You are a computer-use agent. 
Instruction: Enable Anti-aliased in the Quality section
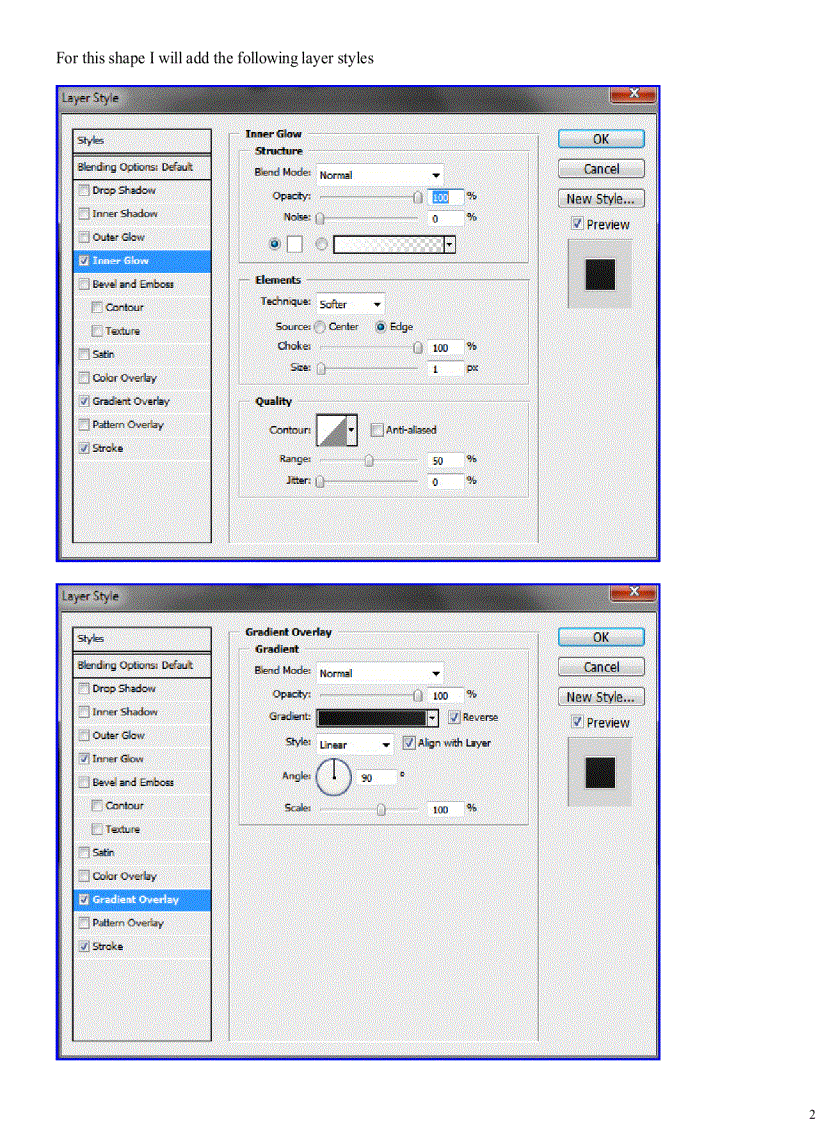pos(376,430)
